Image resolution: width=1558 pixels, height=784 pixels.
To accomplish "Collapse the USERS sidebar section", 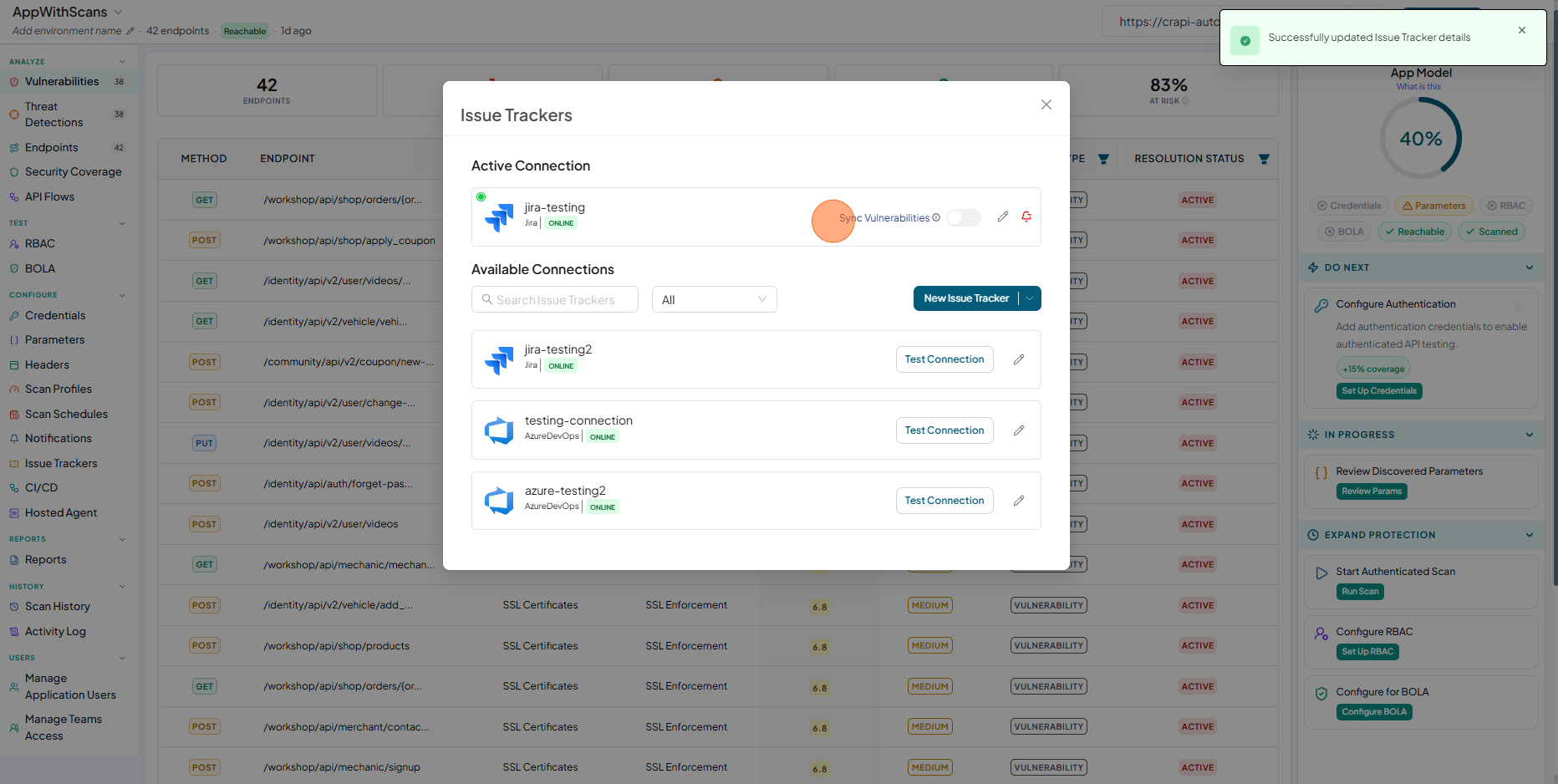I will click(122, 658).
